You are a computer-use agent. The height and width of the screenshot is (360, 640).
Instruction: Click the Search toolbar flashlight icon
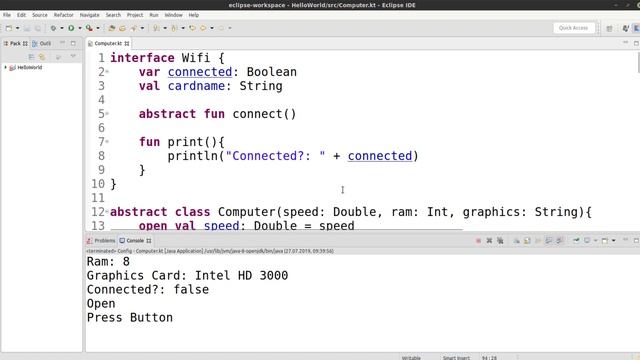click(133, 28)
